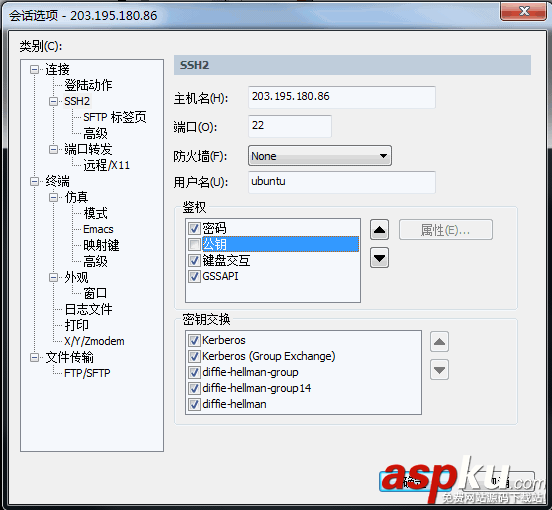Collapse the 连接 tree node
The width and height of the screenshot is (552, 510).
[34, 69]
